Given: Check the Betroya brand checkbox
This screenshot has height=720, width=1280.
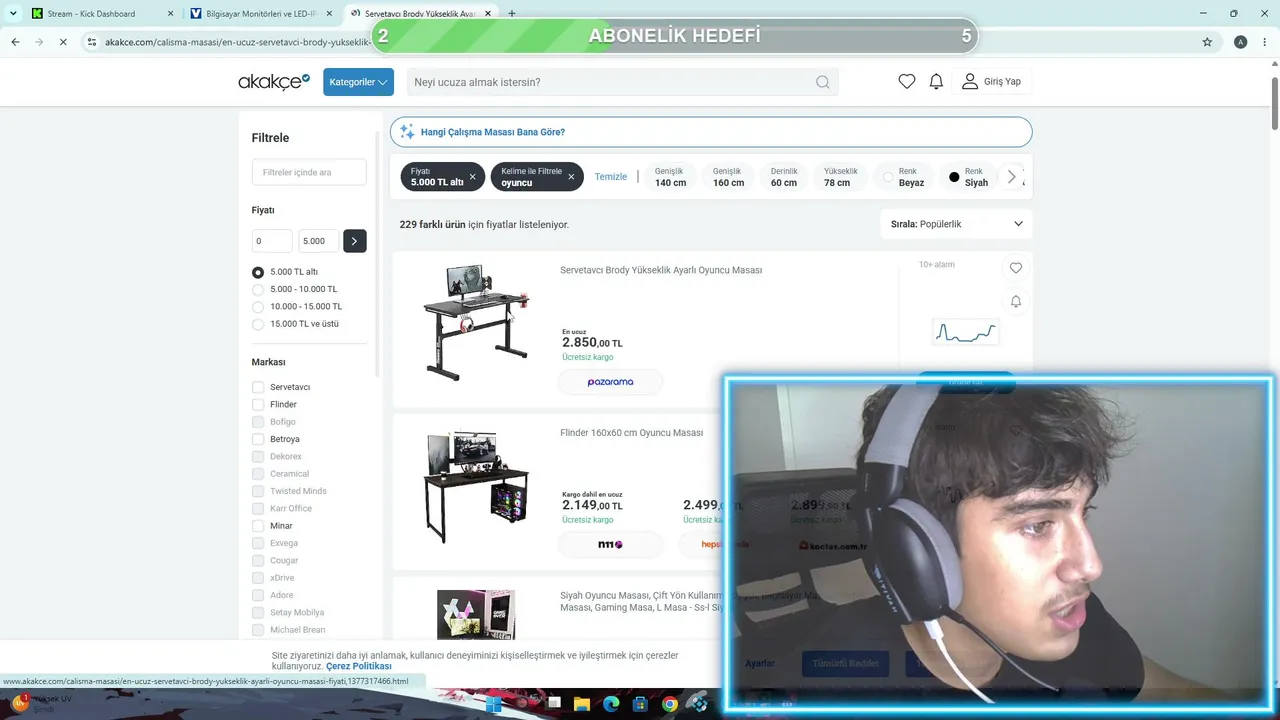Looking at the screenshot, I should tap(258, 439).
